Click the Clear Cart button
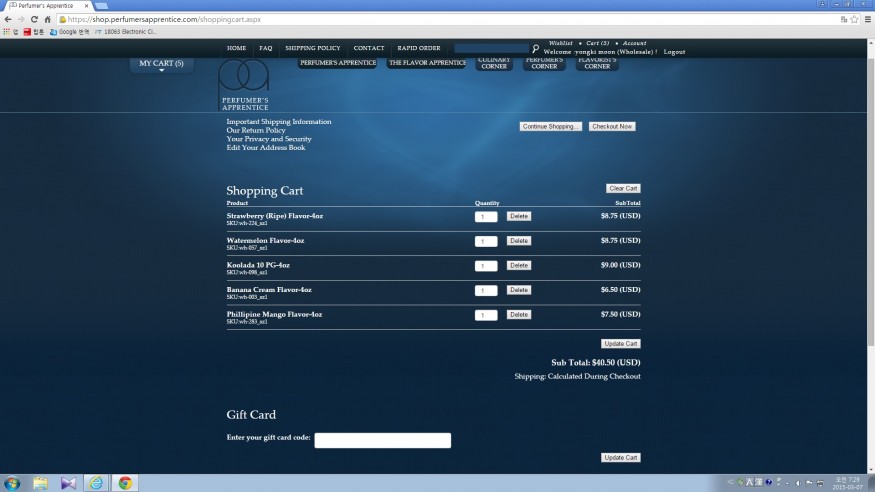Image resolution: width=875 pixels, height=492 pixels. point(623,189)
